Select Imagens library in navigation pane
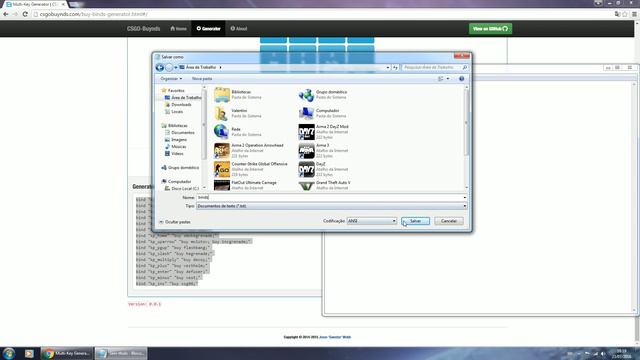Viewport: 640px width, 360px height. tap(179, 140)
